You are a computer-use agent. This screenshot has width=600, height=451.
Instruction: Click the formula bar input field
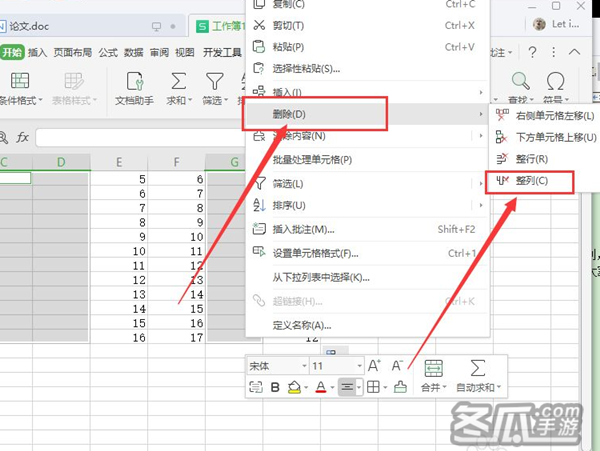point(141,137)
